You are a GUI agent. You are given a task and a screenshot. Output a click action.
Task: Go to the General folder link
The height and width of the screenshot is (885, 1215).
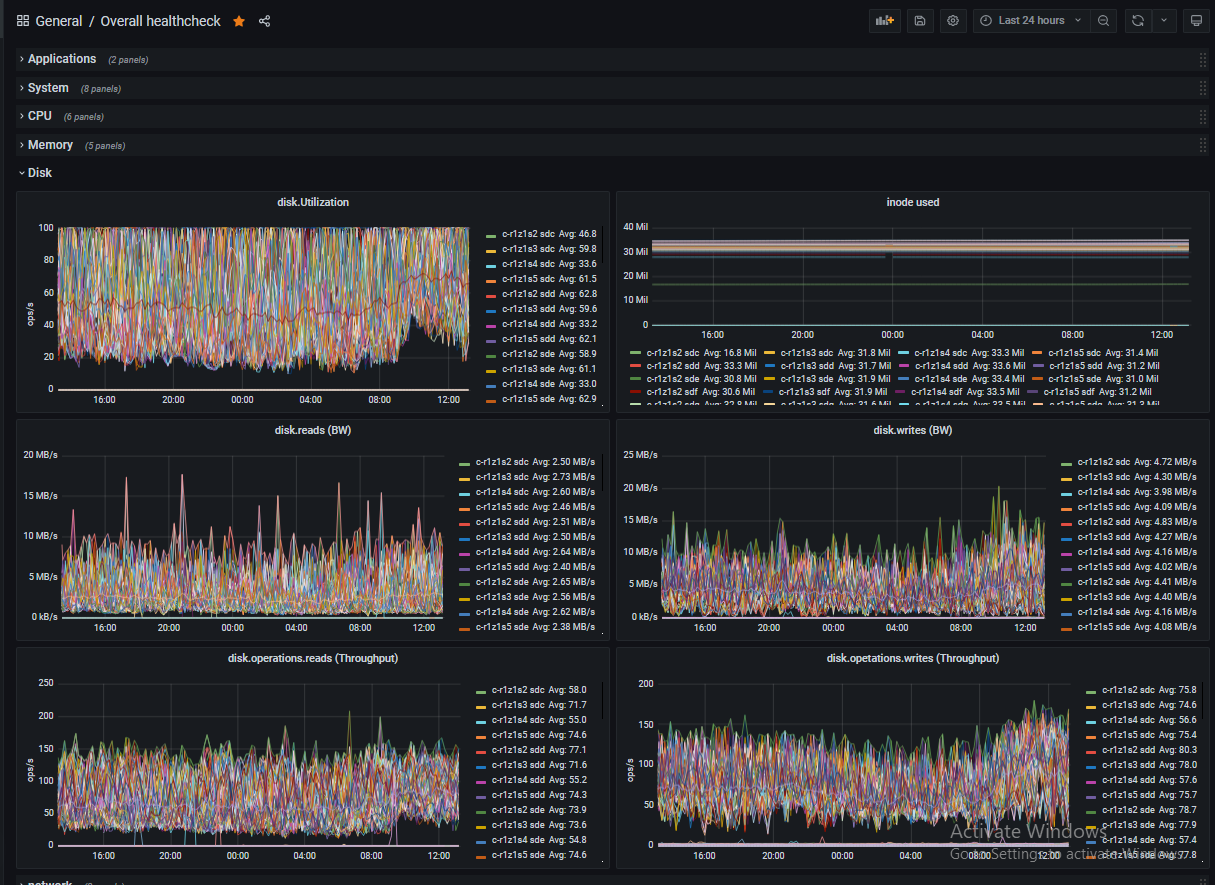[x=59, y=21]
